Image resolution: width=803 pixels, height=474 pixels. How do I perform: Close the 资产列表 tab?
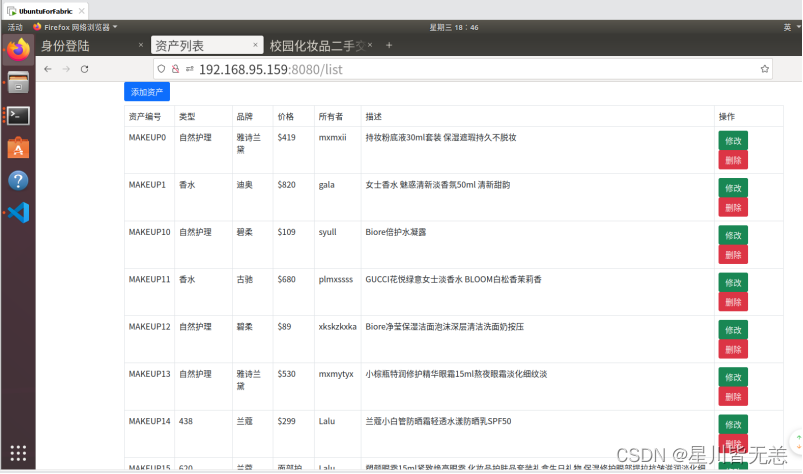point(255,45)
